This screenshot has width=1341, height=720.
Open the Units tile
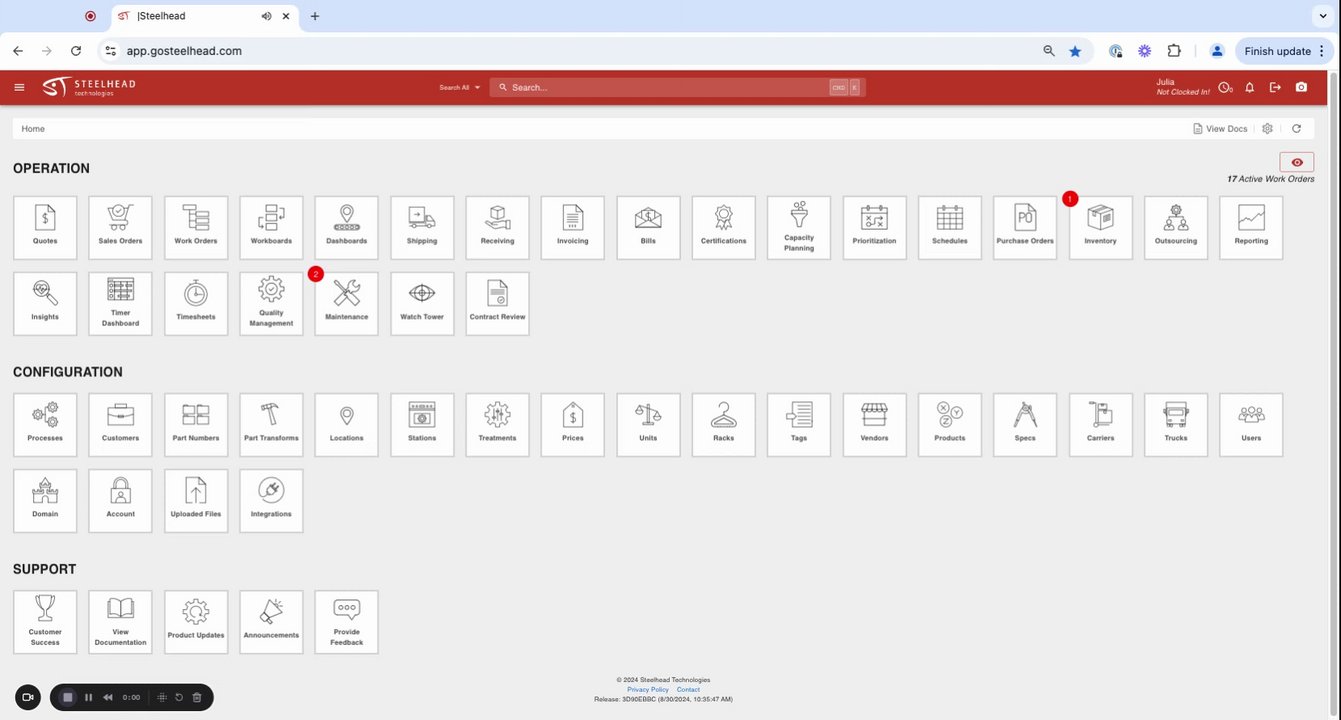click(x=648, y=425)
